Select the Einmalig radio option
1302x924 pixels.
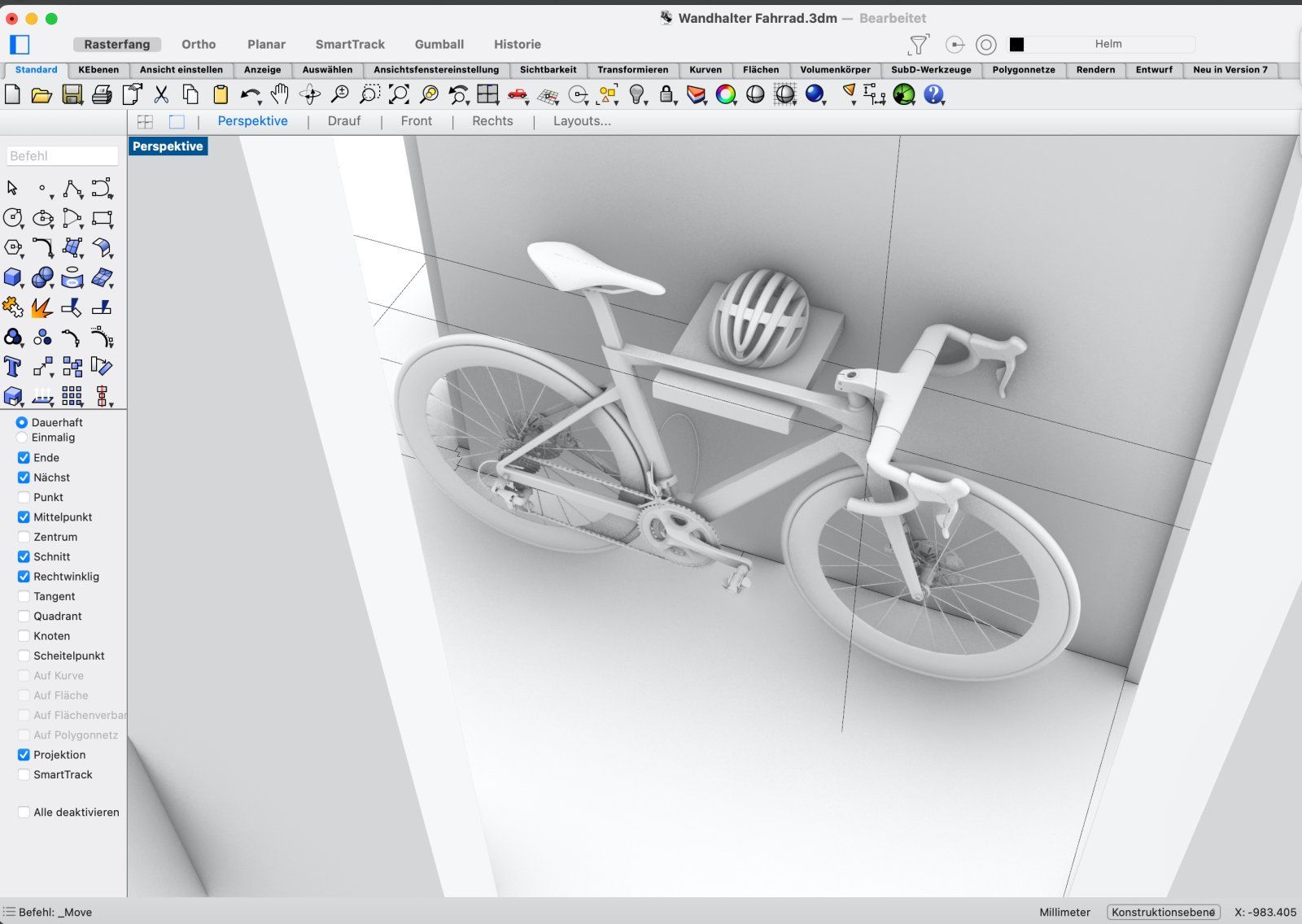click(22, 438)
